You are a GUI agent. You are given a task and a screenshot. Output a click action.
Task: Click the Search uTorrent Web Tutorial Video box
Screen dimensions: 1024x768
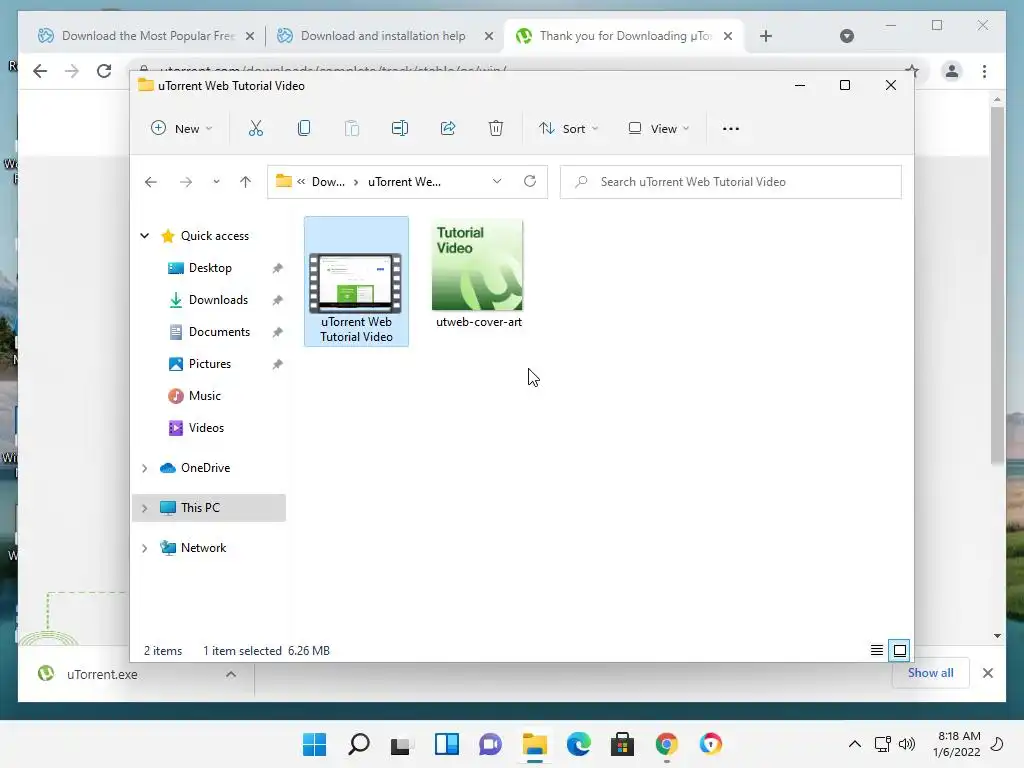731,182
